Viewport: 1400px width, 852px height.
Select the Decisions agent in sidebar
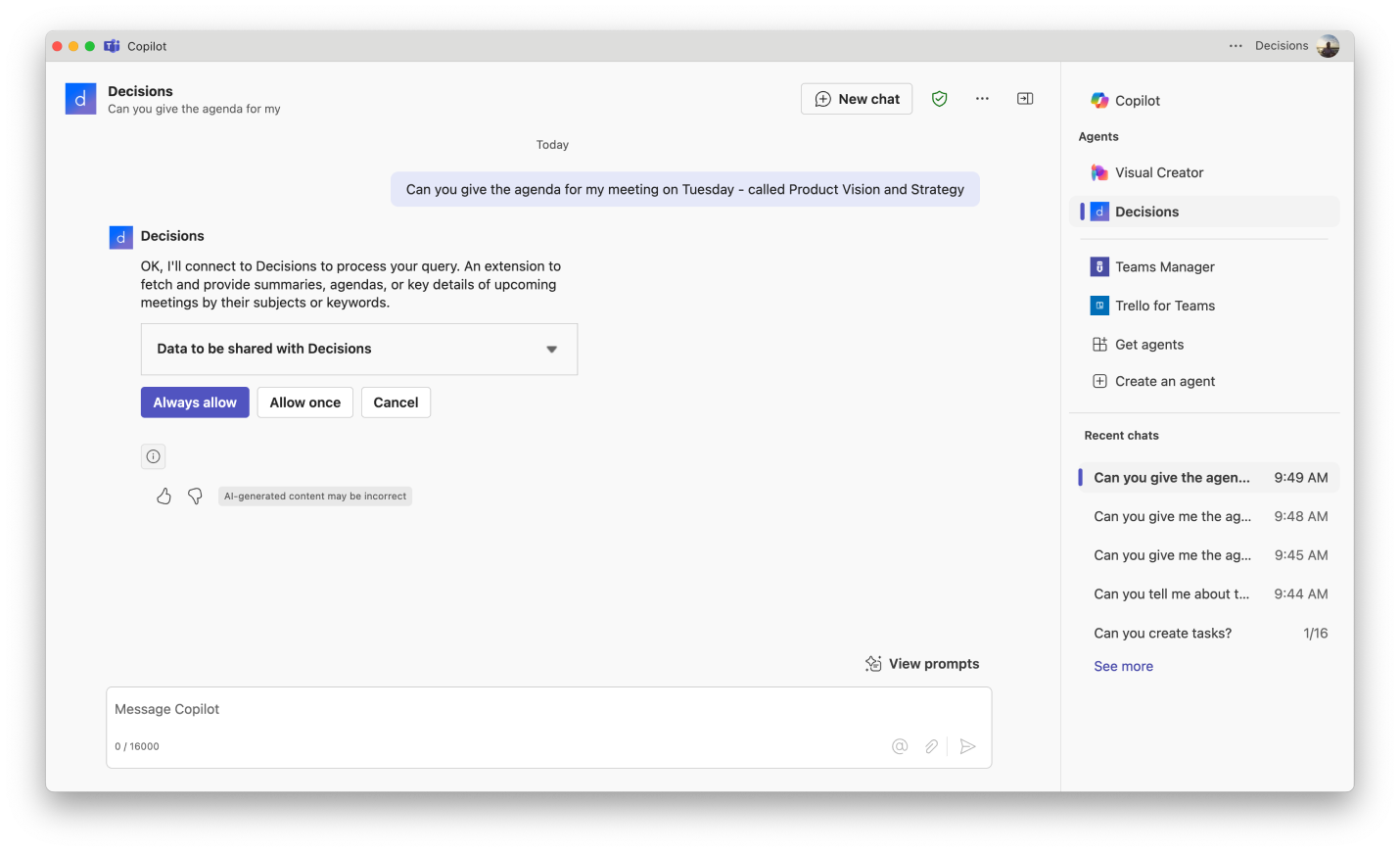pyautogui.click(x=1205, y=212)
